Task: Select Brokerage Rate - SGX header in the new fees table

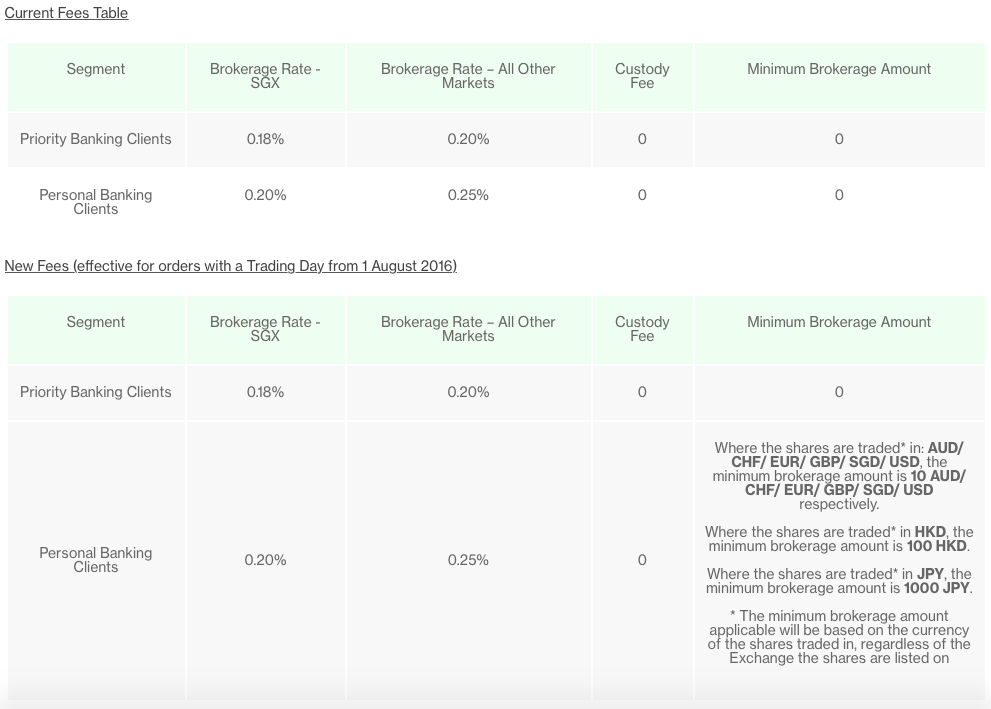Action: pos(265,329)
